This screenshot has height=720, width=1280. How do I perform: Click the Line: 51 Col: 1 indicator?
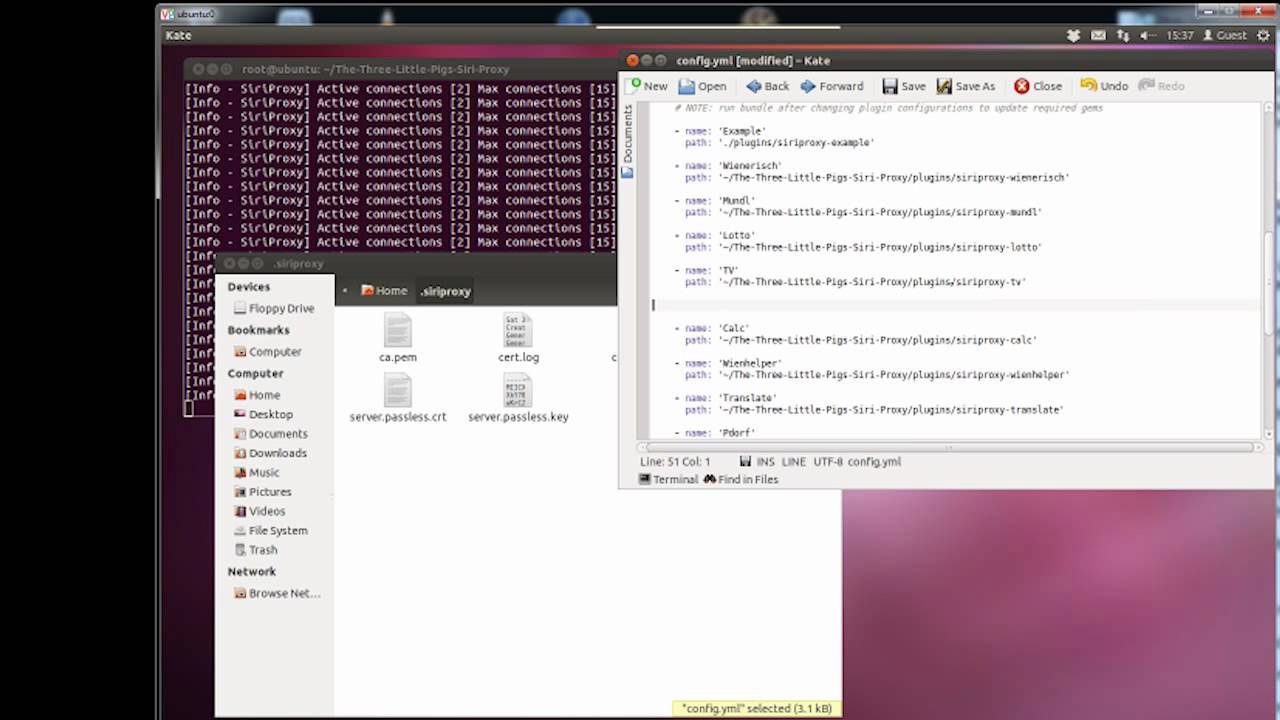coord(675,462)
